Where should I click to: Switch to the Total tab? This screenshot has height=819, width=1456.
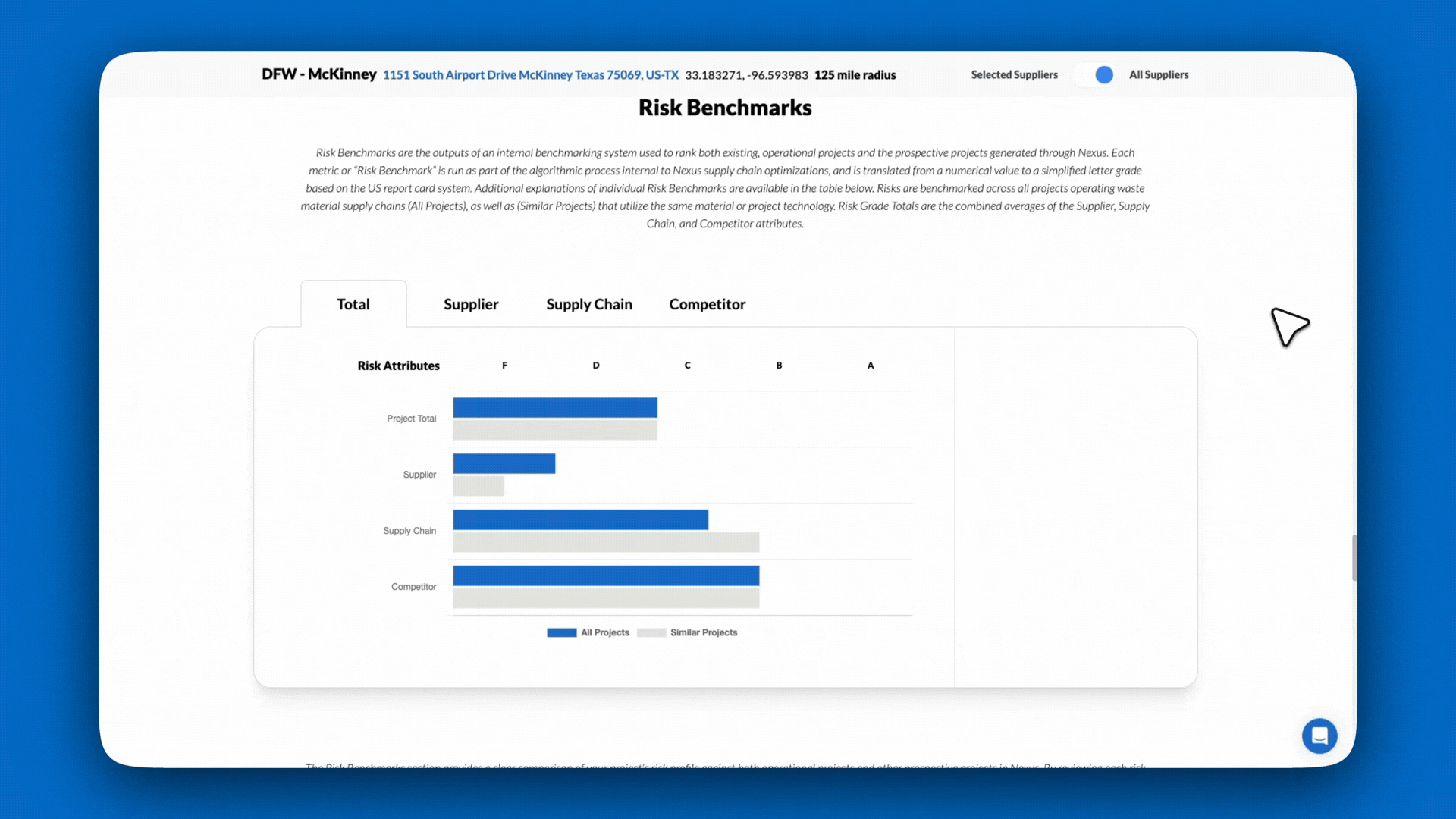[x=353, y=304]
